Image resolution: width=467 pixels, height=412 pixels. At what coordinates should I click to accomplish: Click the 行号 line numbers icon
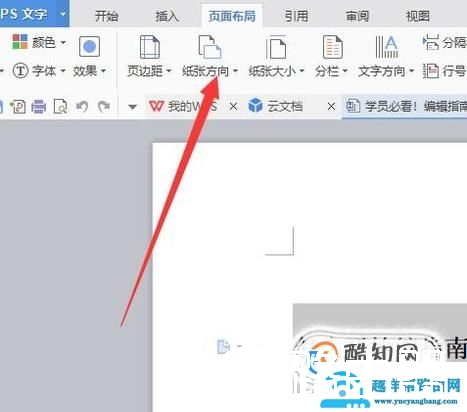point(431,71)
